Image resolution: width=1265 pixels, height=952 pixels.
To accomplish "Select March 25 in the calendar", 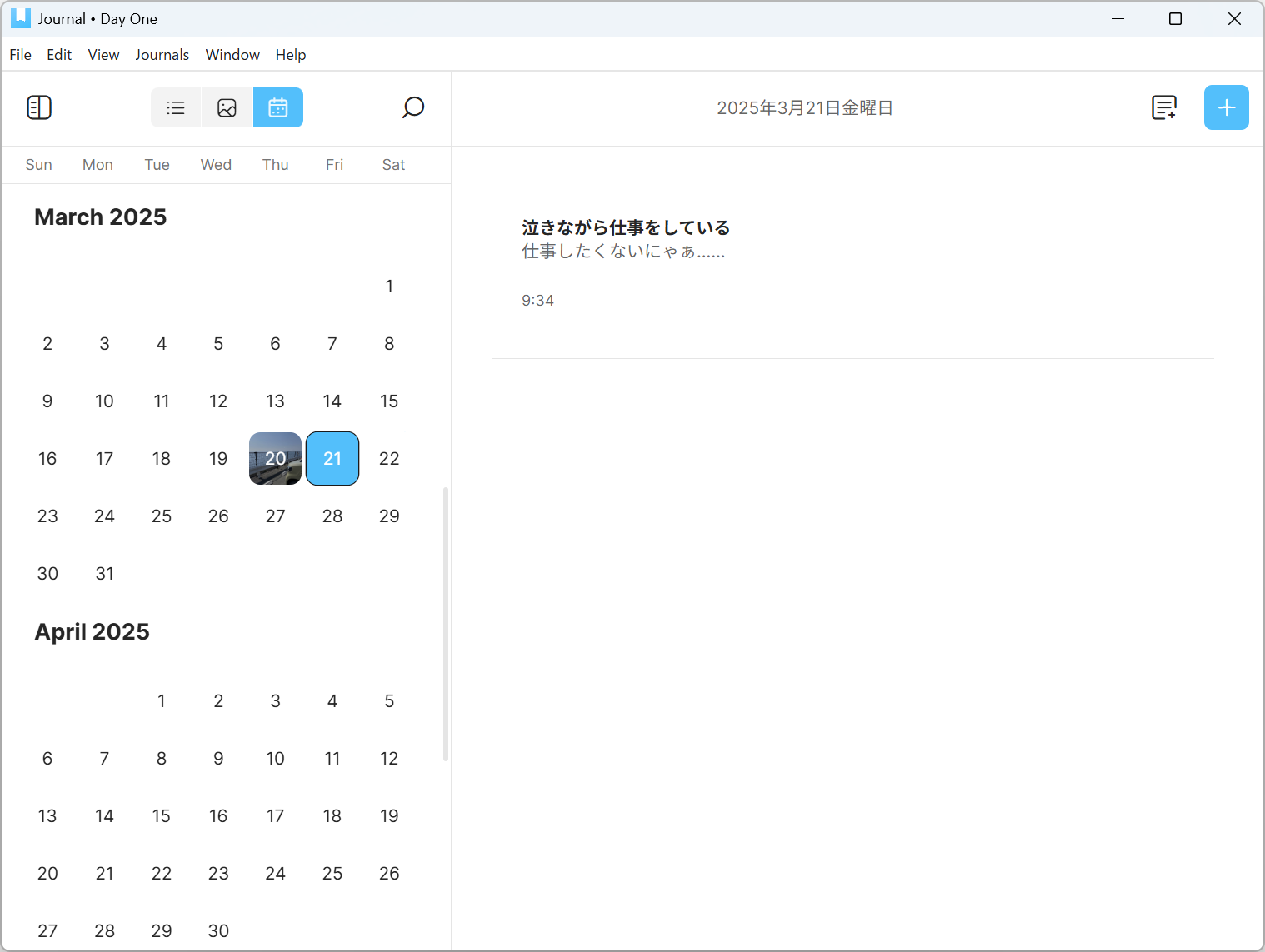I will pyautogui.click(x=162, y=516).
